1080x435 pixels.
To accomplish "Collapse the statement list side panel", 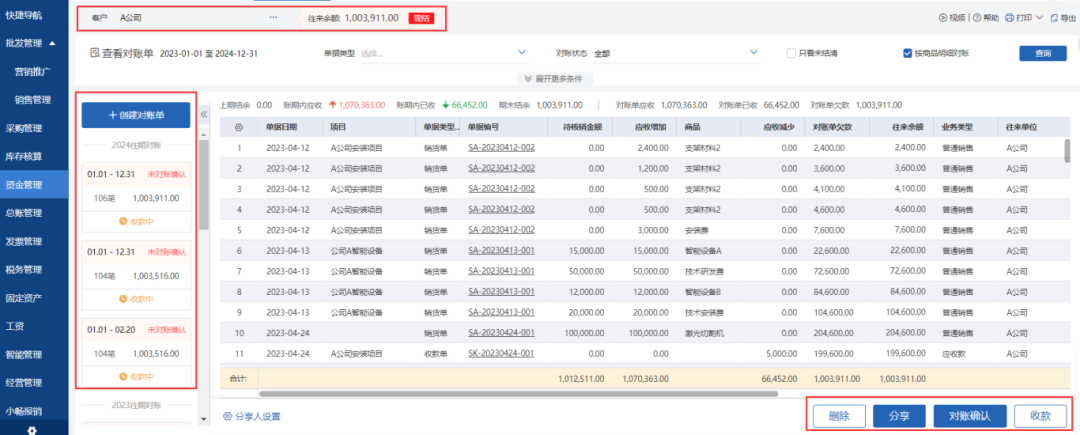I will pos(204,115).
